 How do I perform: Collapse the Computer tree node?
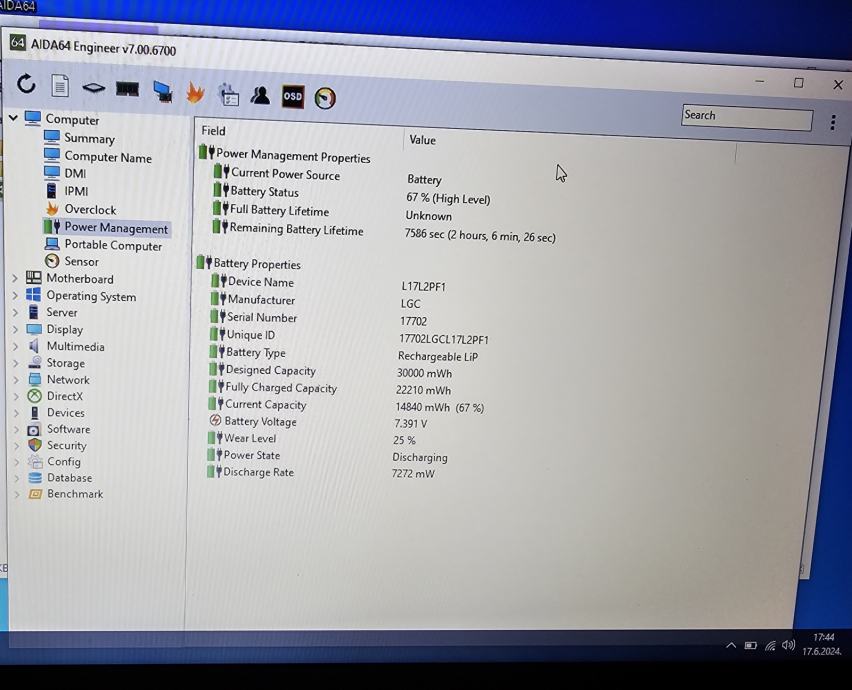(x=14, y=117)
